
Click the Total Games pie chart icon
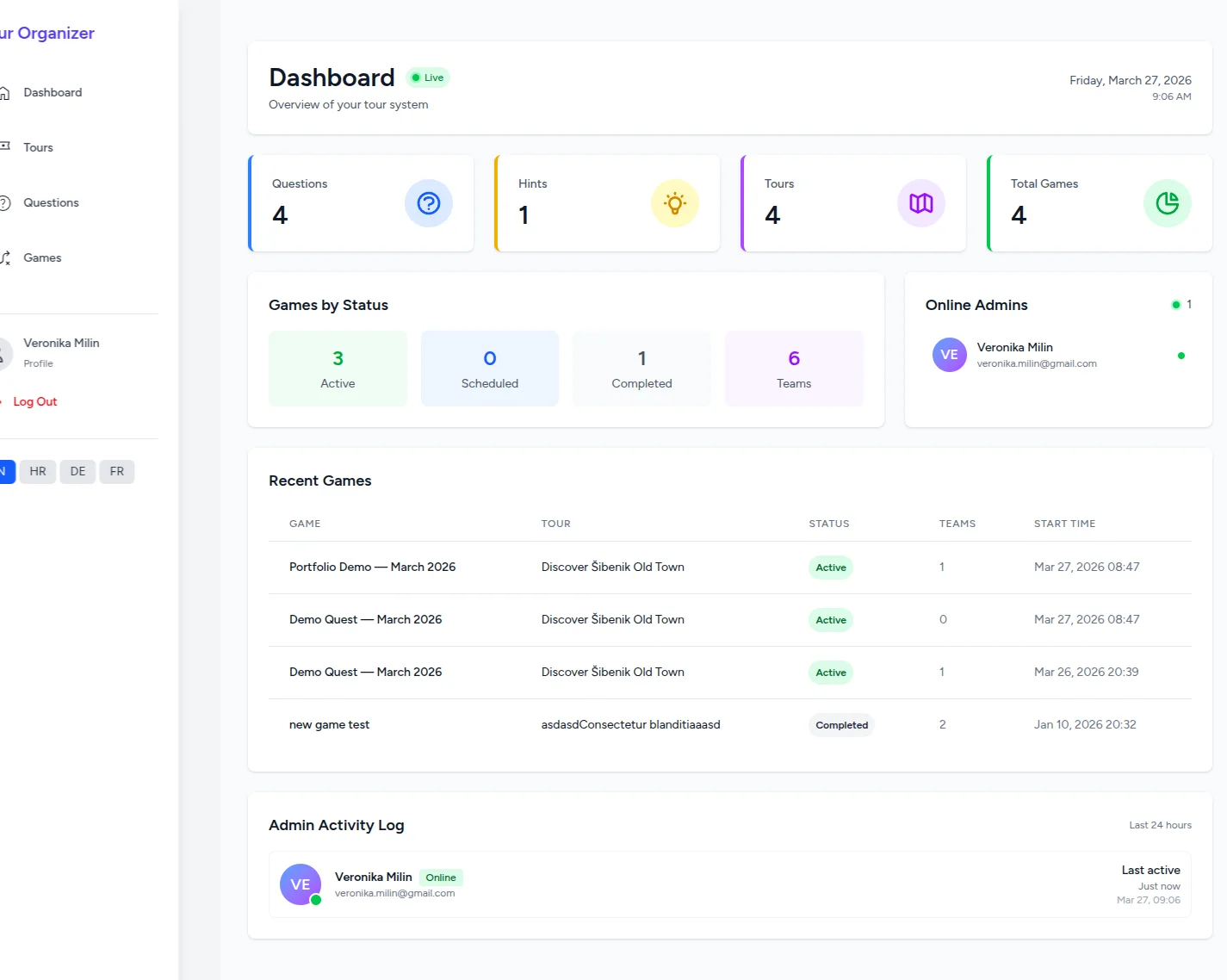click(x=1167, y=203)
